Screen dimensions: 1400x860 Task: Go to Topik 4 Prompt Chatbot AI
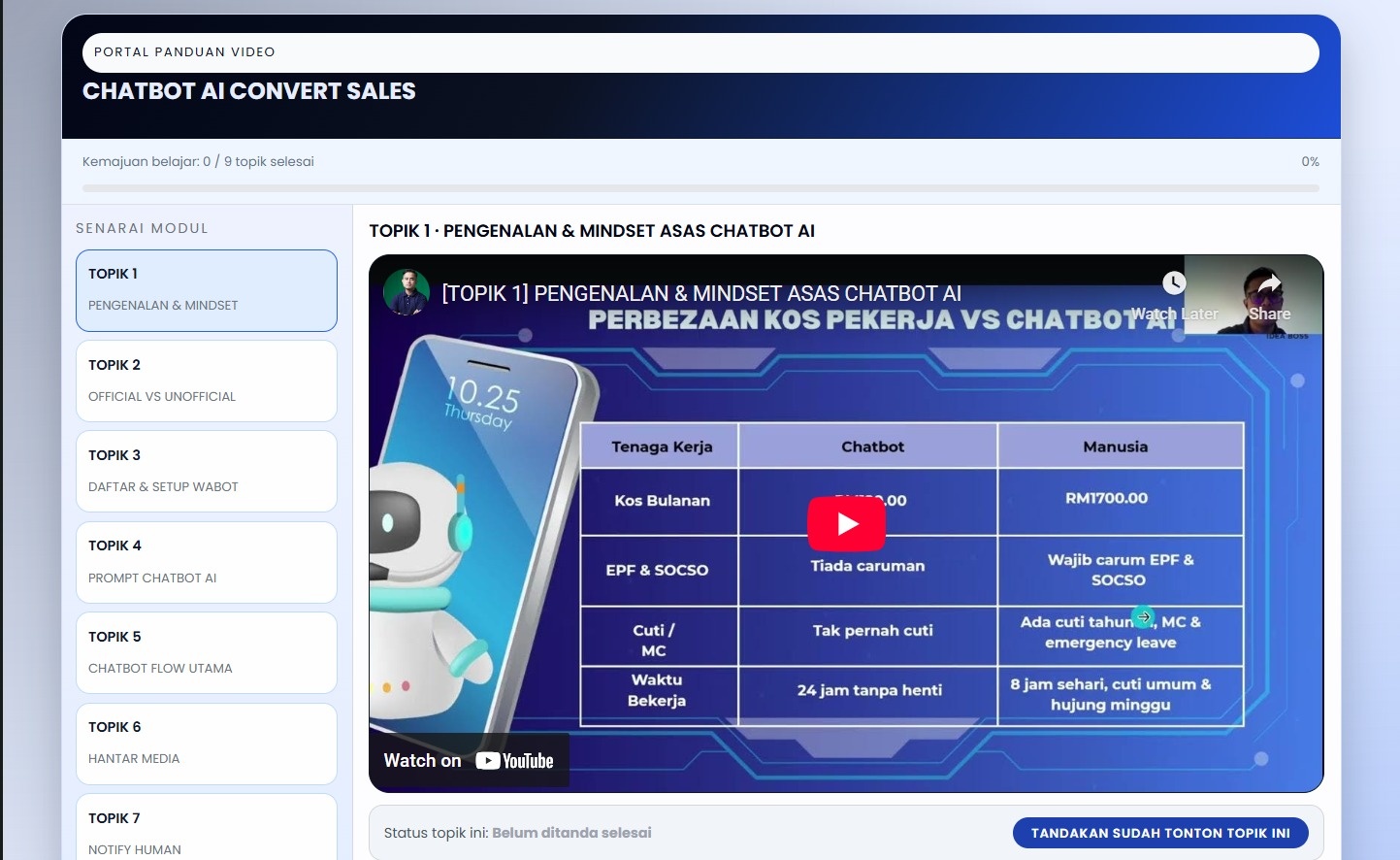(x=207, y=562)
